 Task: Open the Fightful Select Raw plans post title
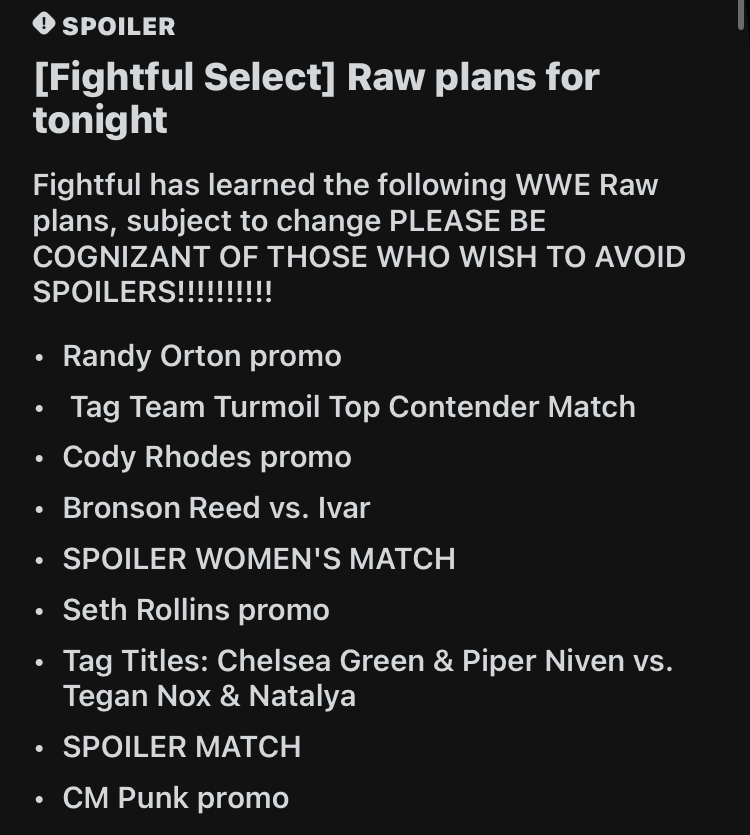pos(316,98)
